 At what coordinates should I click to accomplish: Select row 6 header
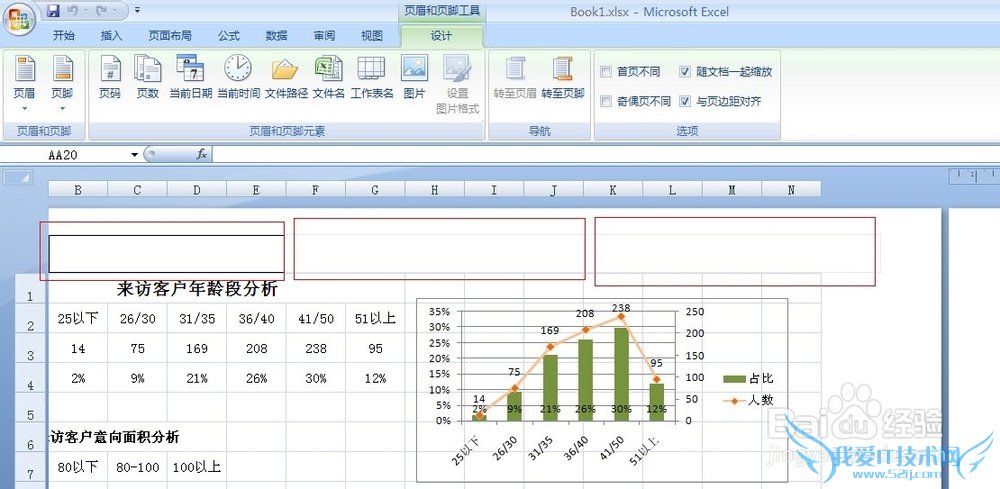(x=31, y=437)
